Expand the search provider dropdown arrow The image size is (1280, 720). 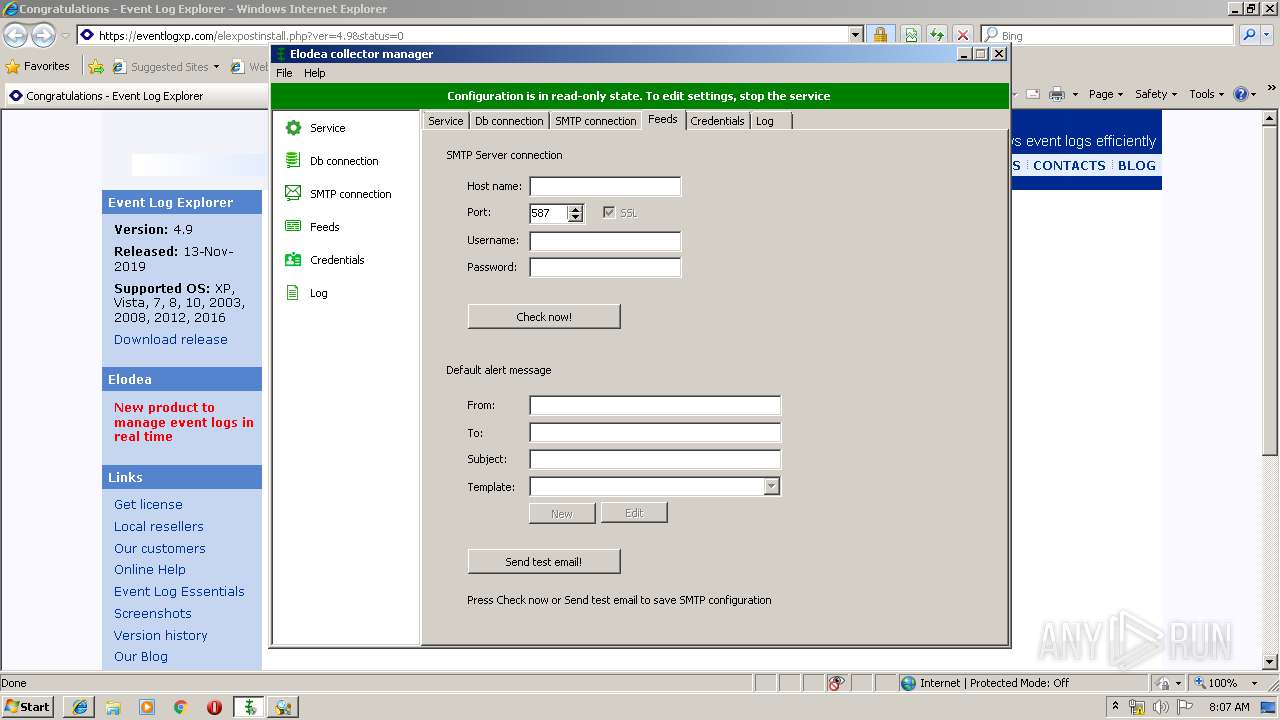tap(1269, 35)
